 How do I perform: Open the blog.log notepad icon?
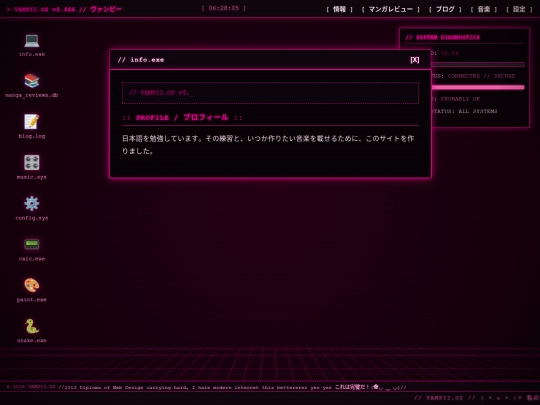click(x=32, y=122)
